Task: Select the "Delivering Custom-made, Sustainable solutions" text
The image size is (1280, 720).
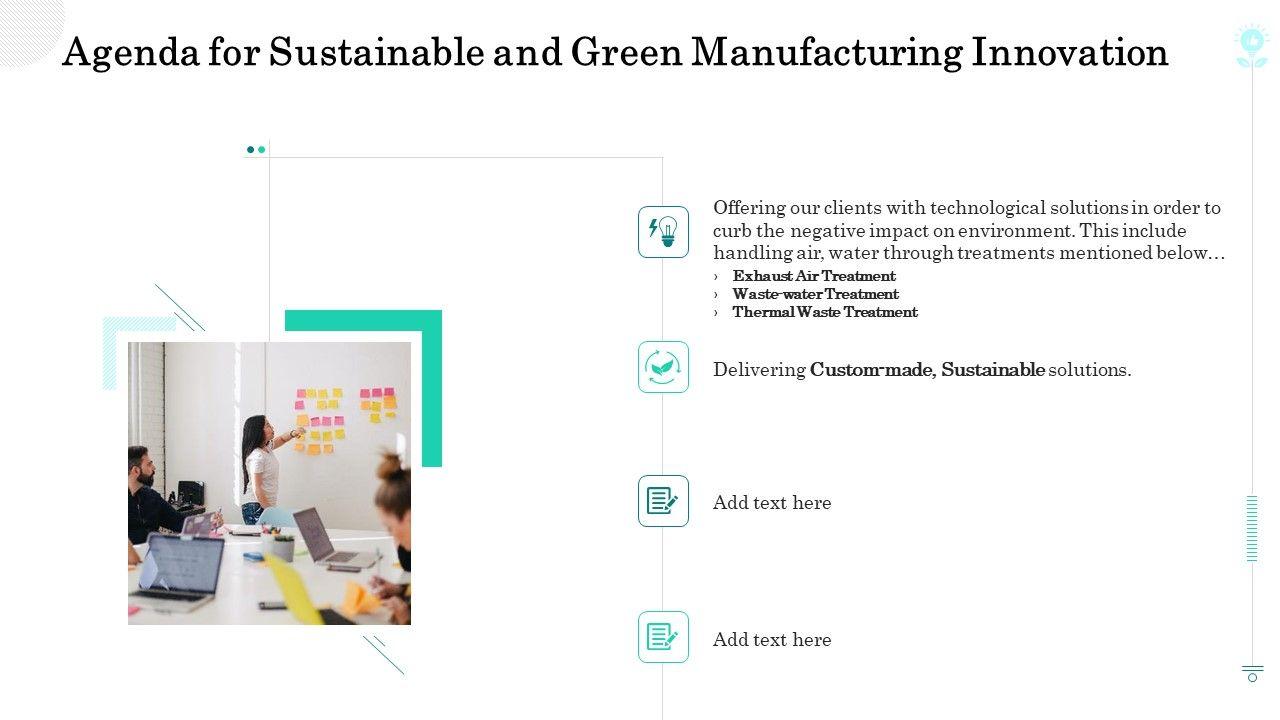Action: tap(922, 370)
